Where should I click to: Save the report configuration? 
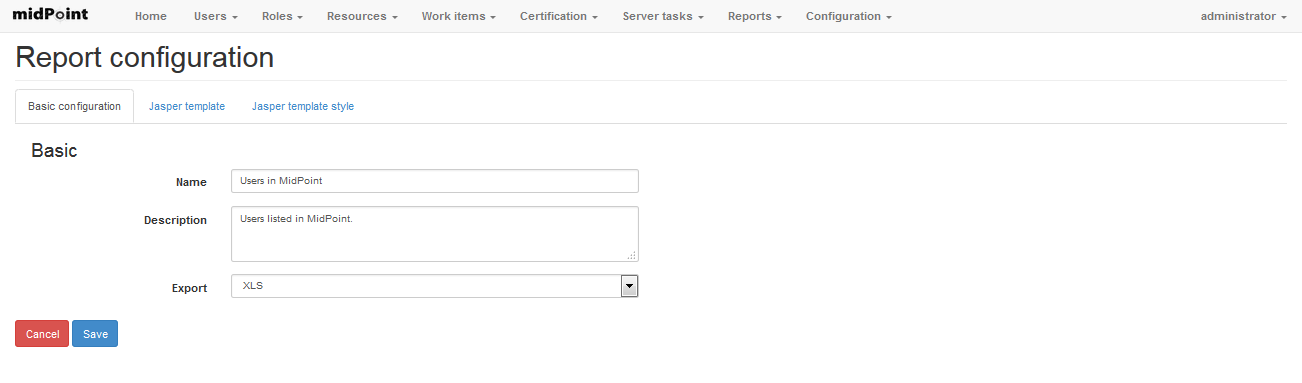pyautogui.click(x=95, y=334)
